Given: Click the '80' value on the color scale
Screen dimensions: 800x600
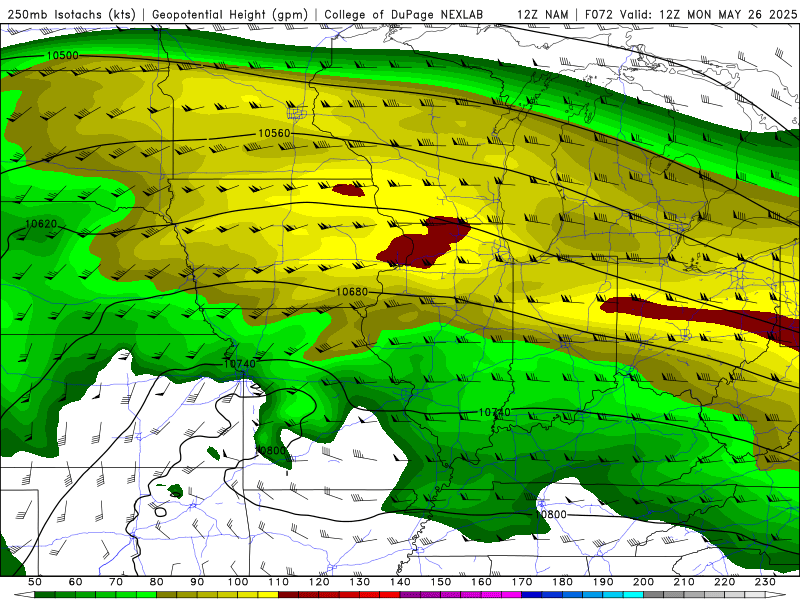Looking at the screenshot, I should (157, 582).
